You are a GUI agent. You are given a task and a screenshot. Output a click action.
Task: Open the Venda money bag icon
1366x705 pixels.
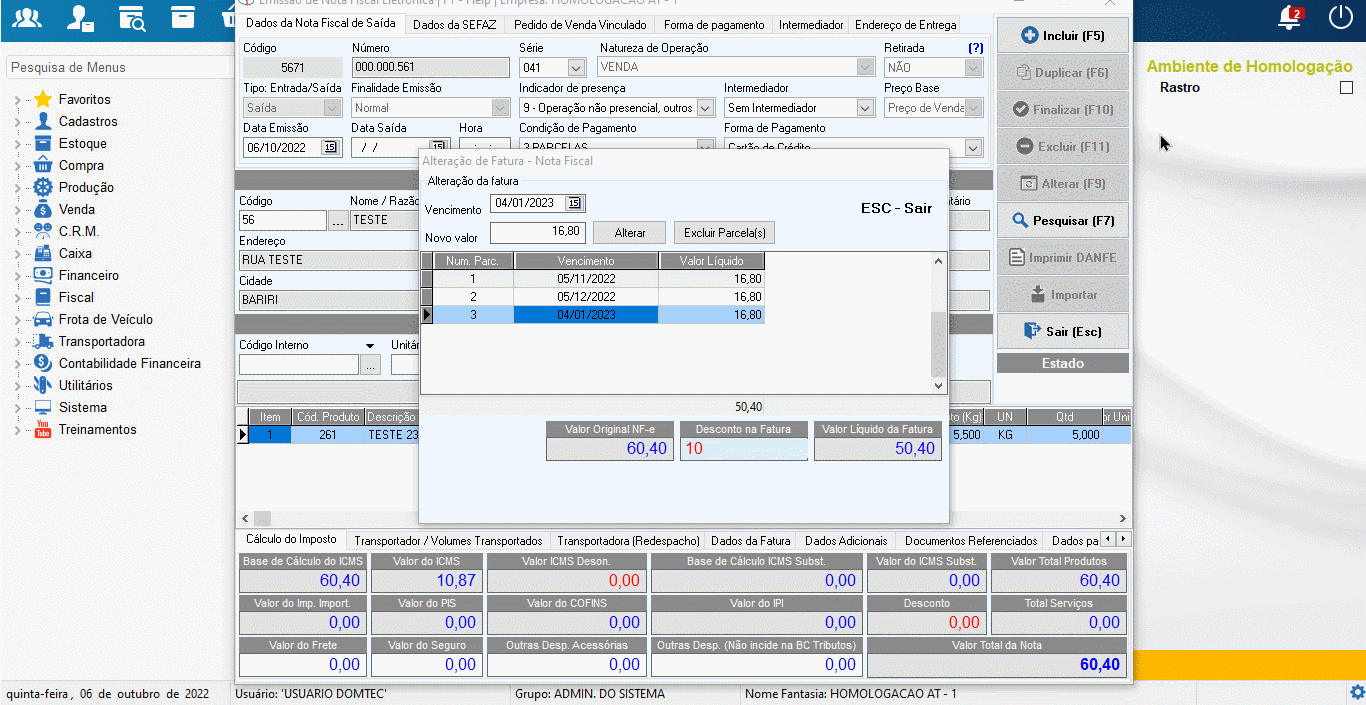pos(42,209)
